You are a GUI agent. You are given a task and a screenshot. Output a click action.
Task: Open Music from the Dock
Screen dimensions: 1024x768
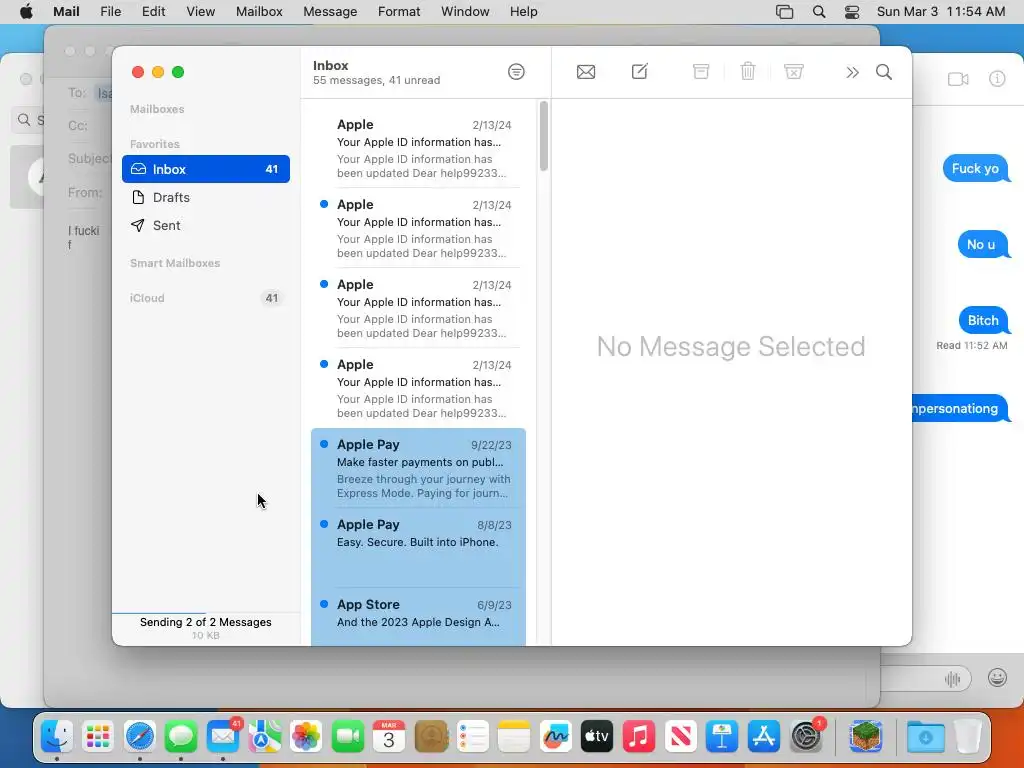pyautogui.click(x=638, y=737)
